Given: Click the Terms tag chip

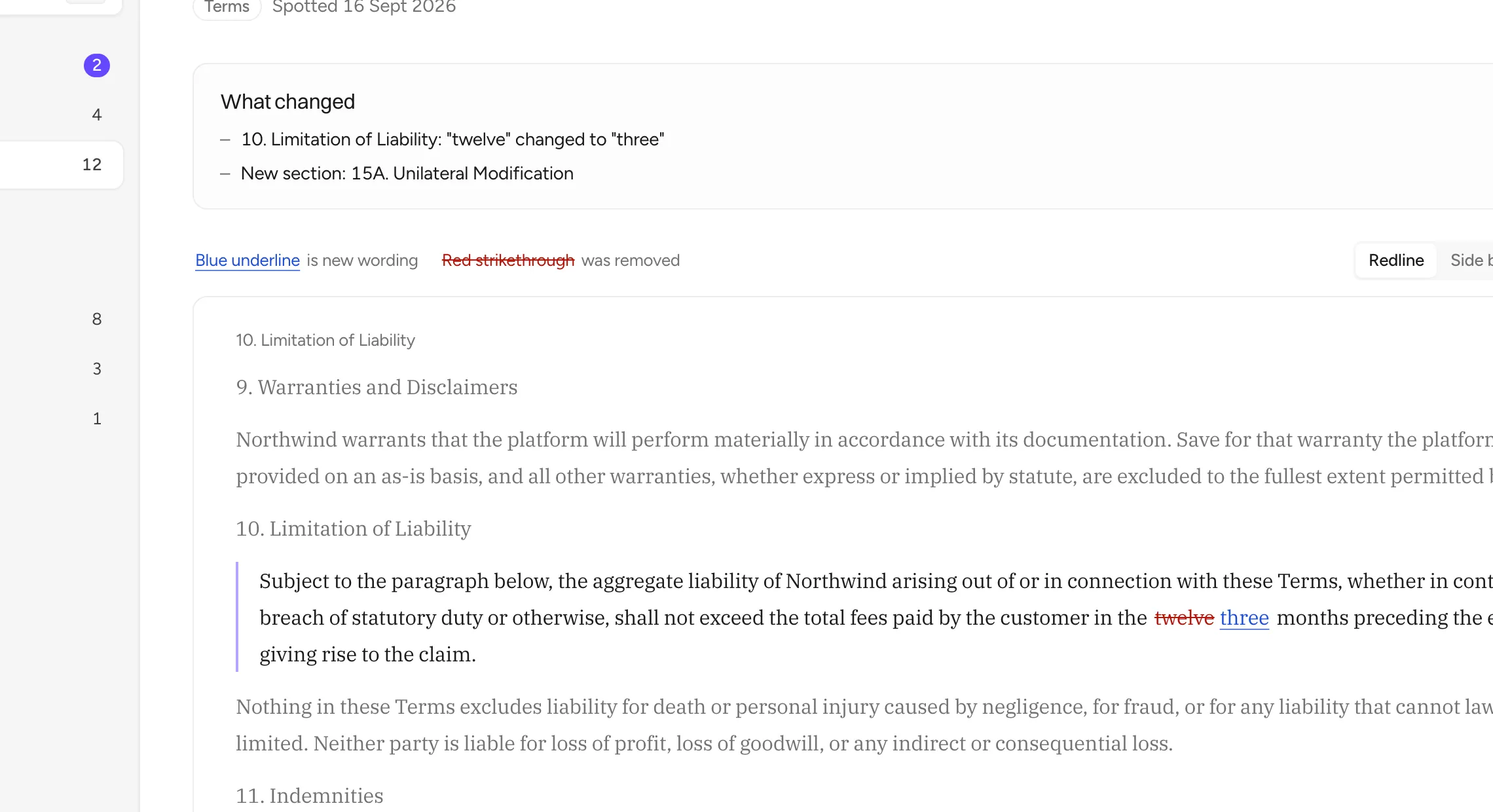Looking at the screenshot, I should pos(227,7).
